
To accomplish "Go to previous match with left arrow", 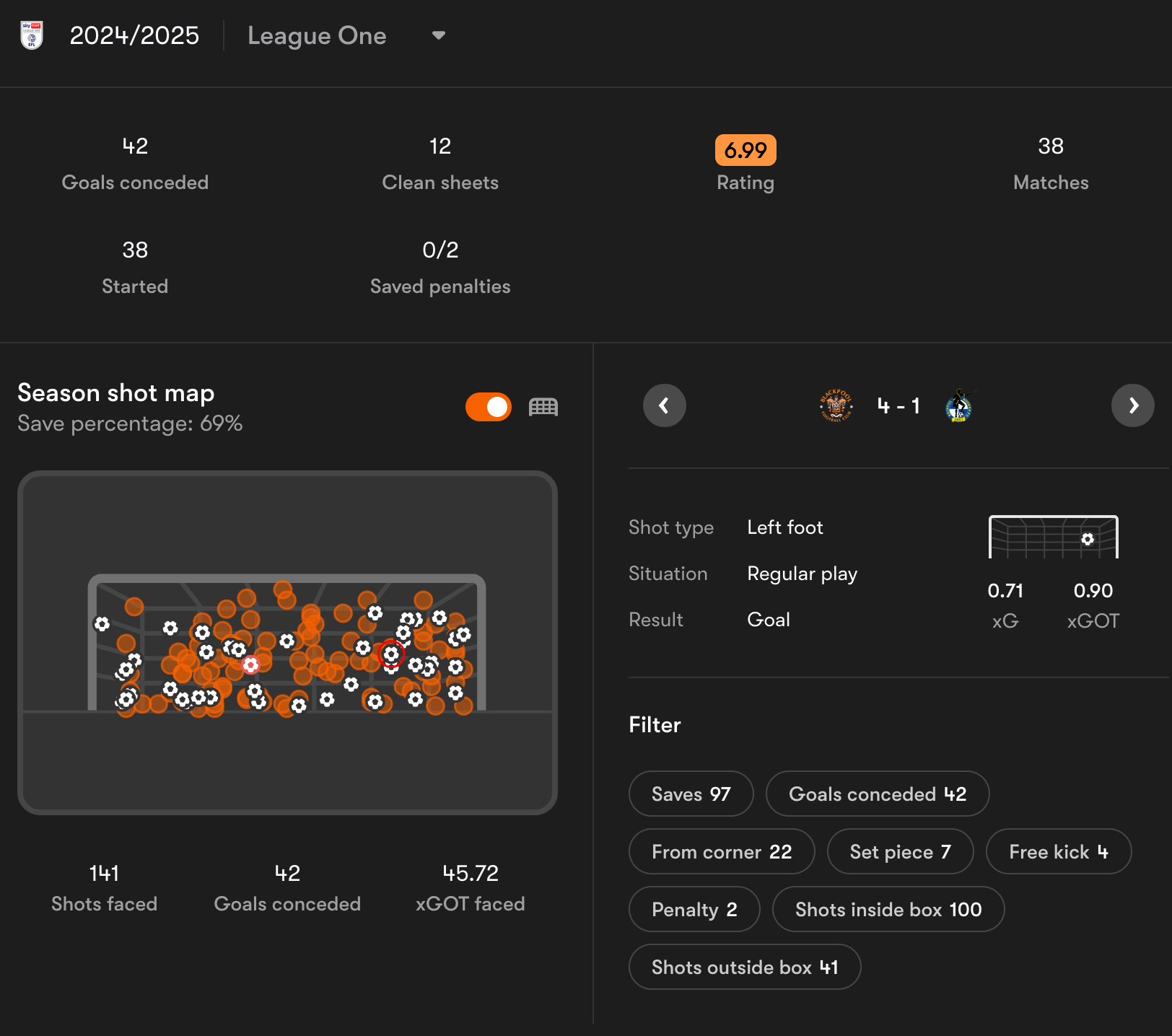I will [x=664, y=405].
